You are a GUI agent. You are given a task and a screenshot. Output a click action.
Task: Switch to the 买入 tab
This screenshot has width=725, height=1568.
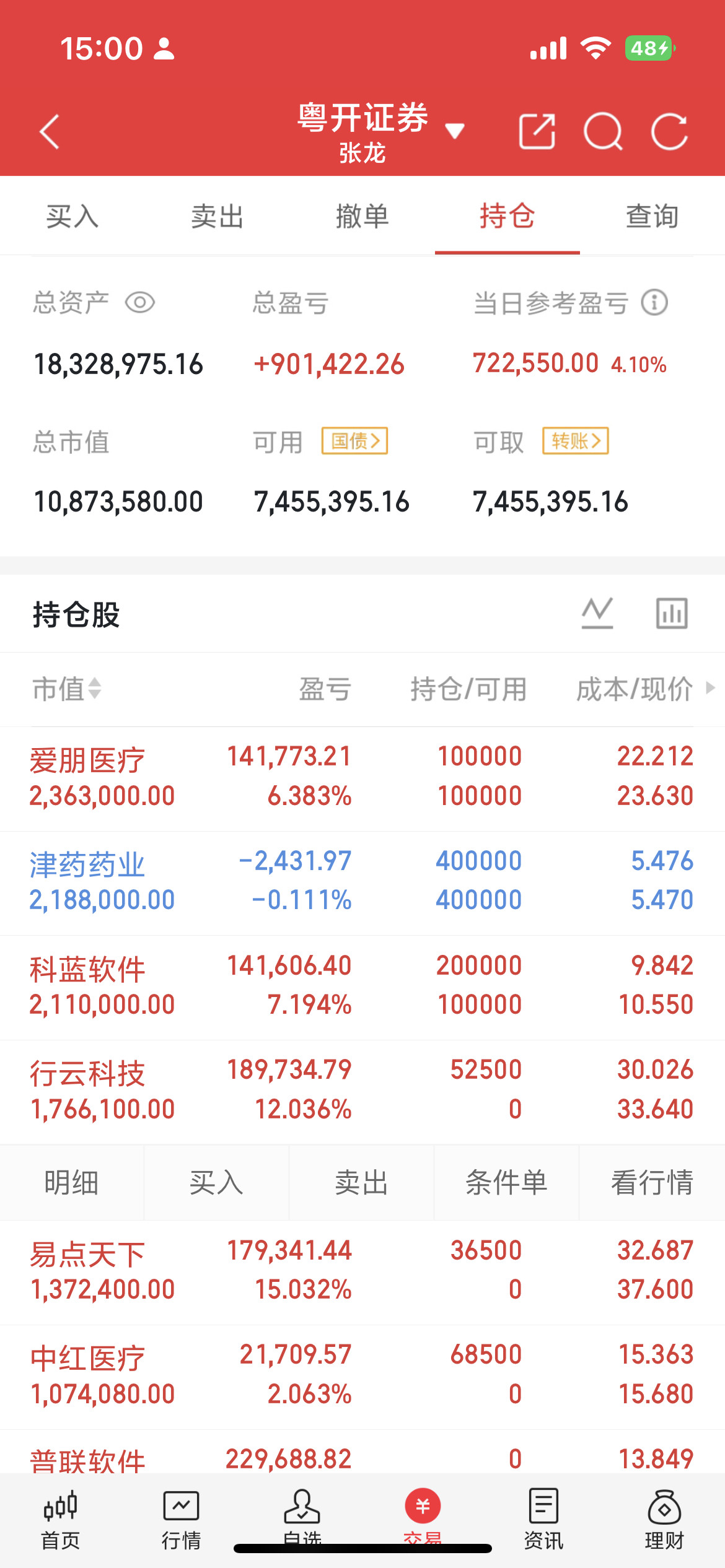click(72, 216)
